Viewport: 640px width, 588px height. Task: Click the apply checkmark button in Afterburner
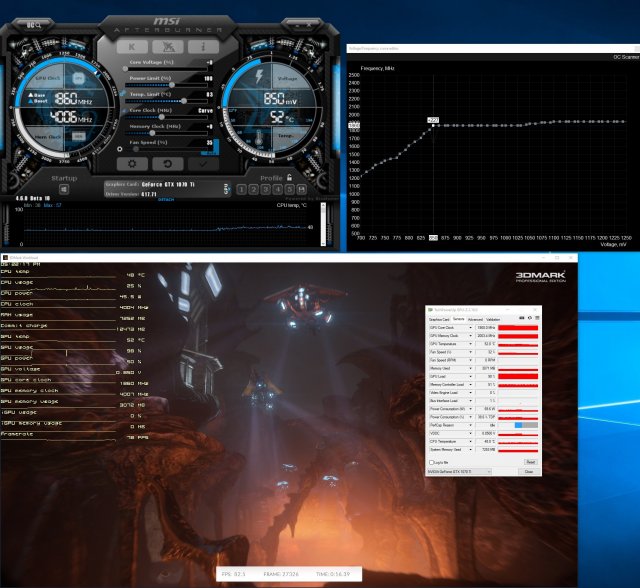pos(203,164)
